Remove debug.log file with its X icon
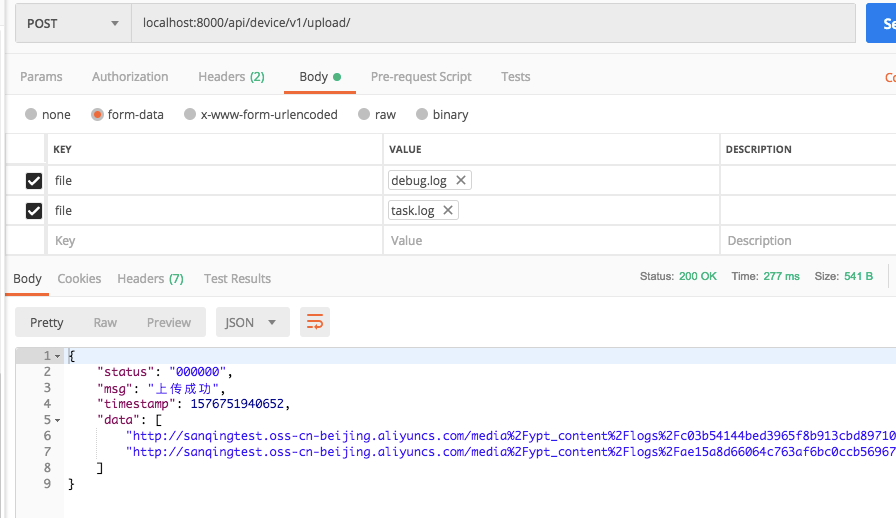896x518 pixels. (460, 181)
